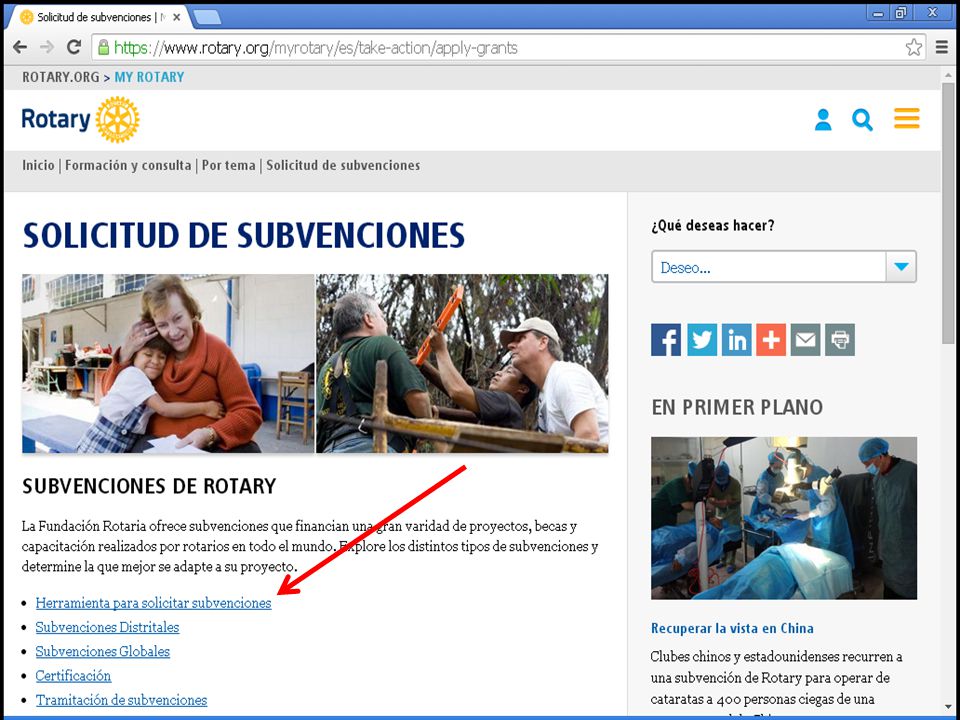
Task: Click Solicitud de subvenciones breadcrumb
Action: [343, 165]
